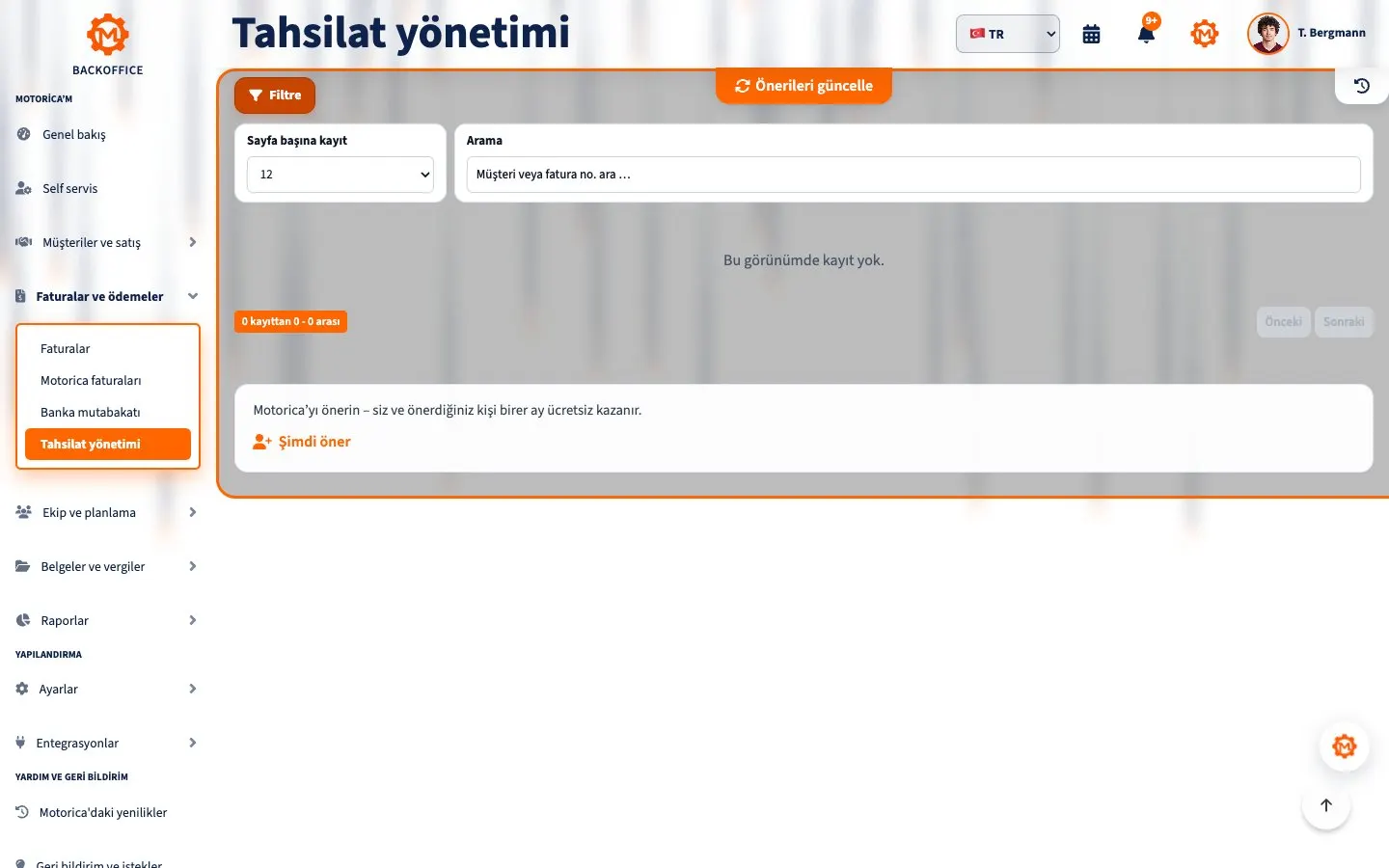
Task: Open the Sayfa başına kayıt dropdown
Action: 340,175
